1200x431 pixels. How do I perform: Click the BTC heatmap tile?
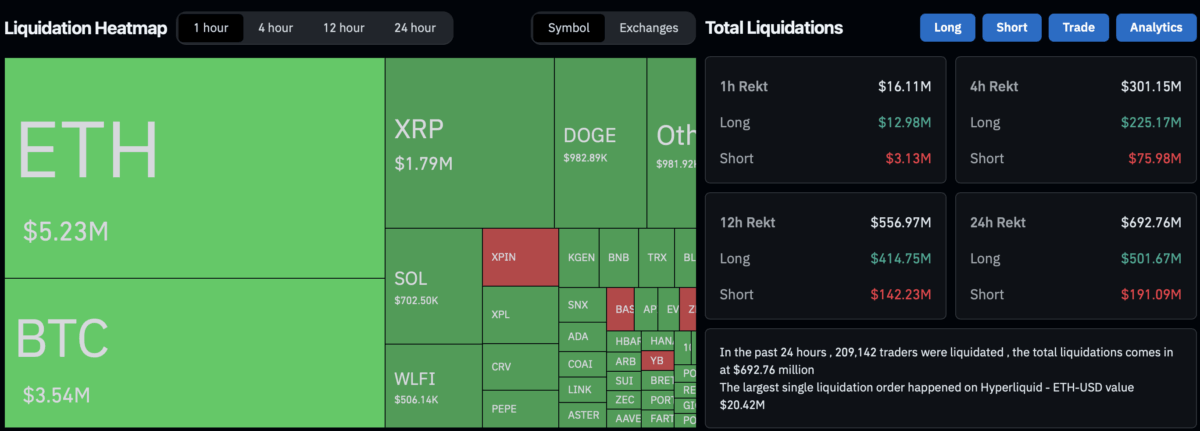click(195, 353)
